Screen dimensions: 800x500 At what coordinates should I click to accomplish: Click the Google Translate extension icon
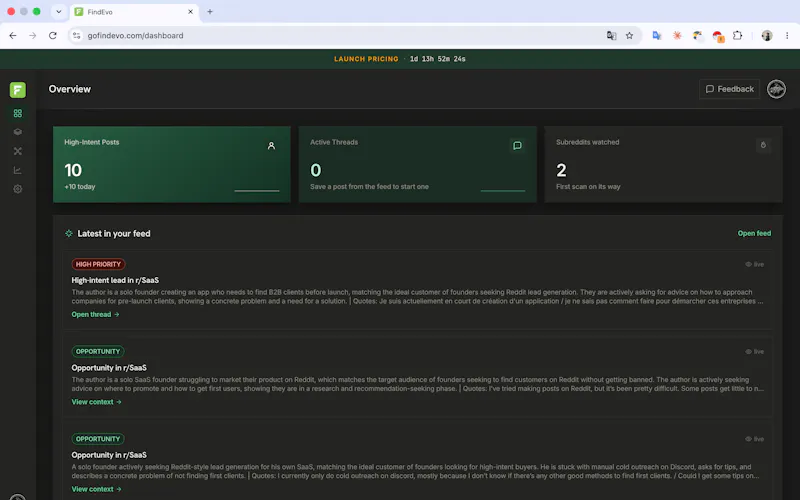click(x=657, y=36)
